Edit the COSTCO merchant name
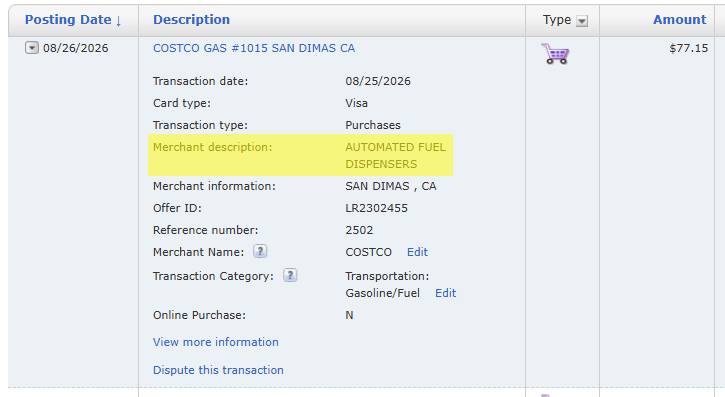 417,252
